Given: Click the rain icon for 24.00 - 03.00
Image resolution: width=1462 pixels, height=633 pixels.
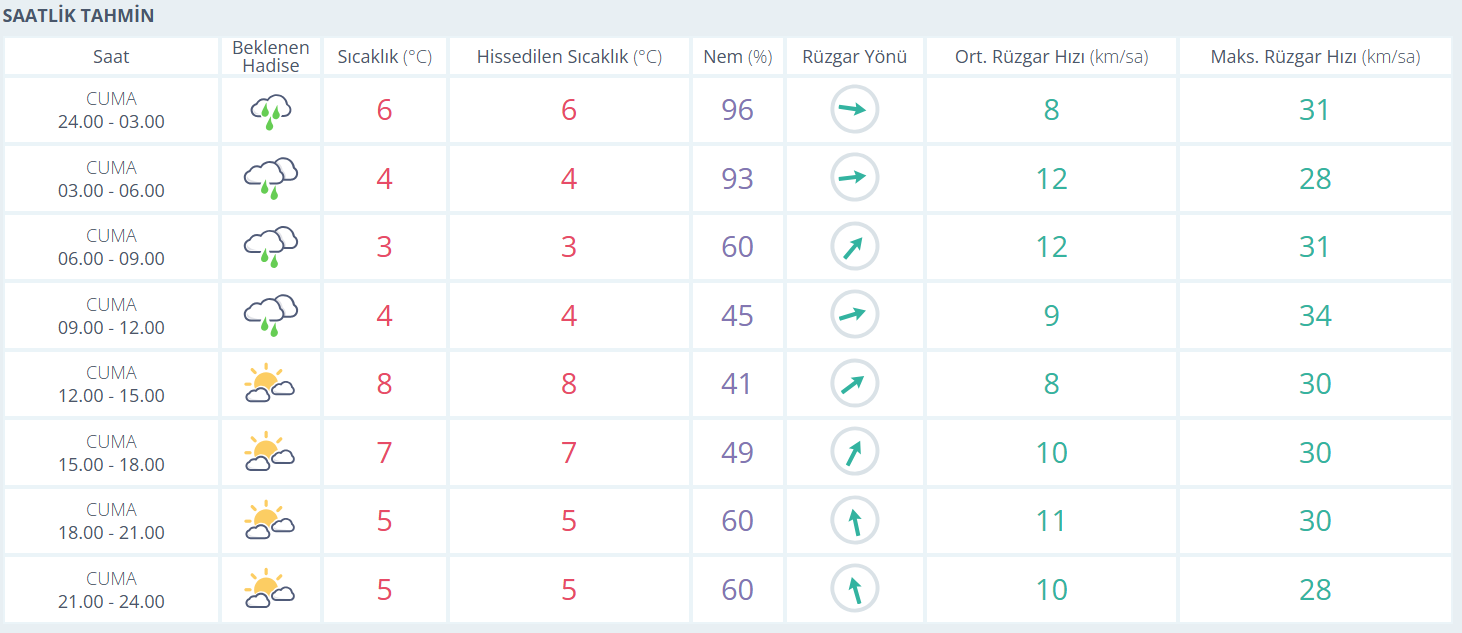Looking at the screenshot, I should click(270, 111).
